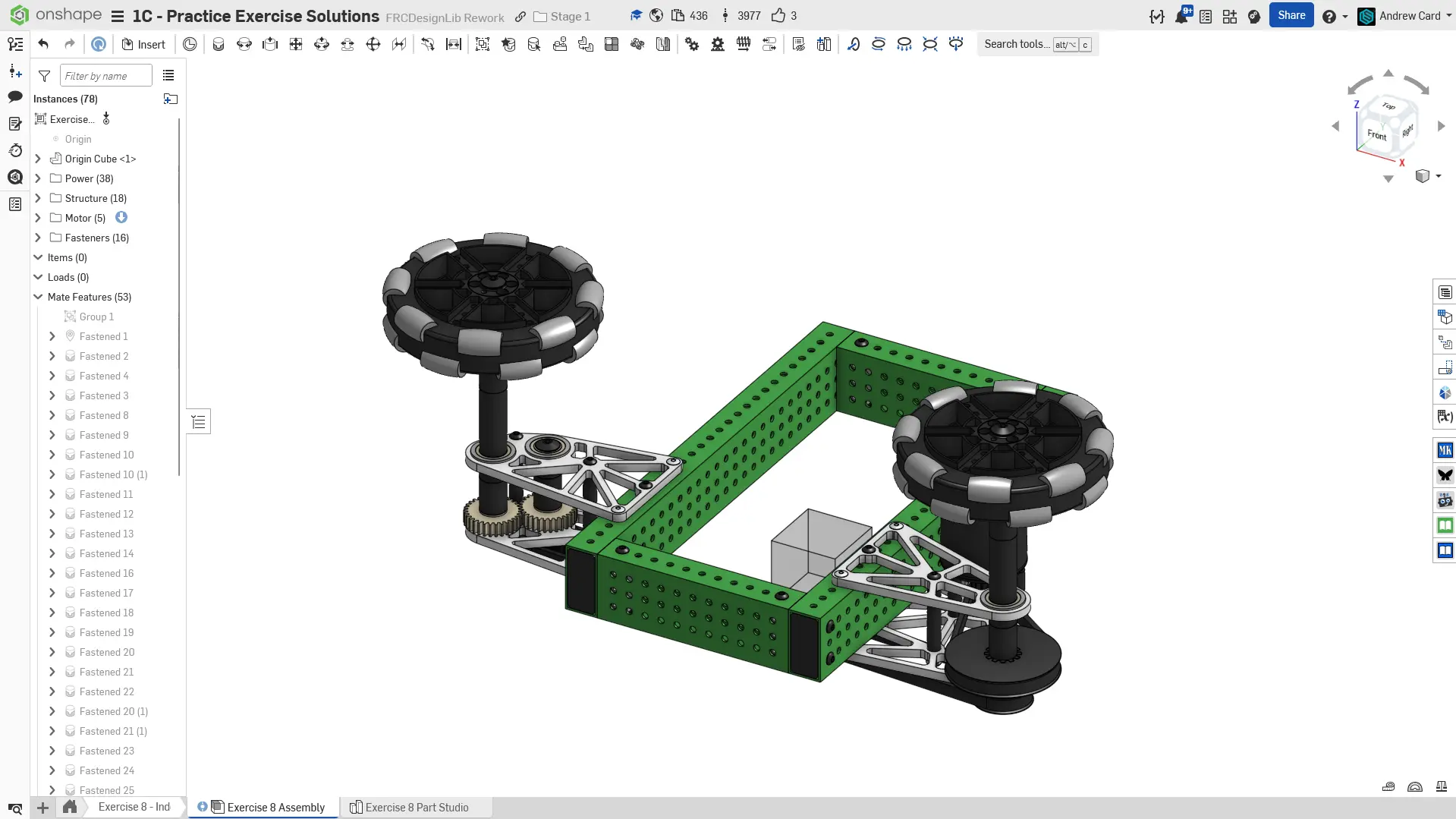Expand the Power folder

pyautogui.click(x=38, y=178)
